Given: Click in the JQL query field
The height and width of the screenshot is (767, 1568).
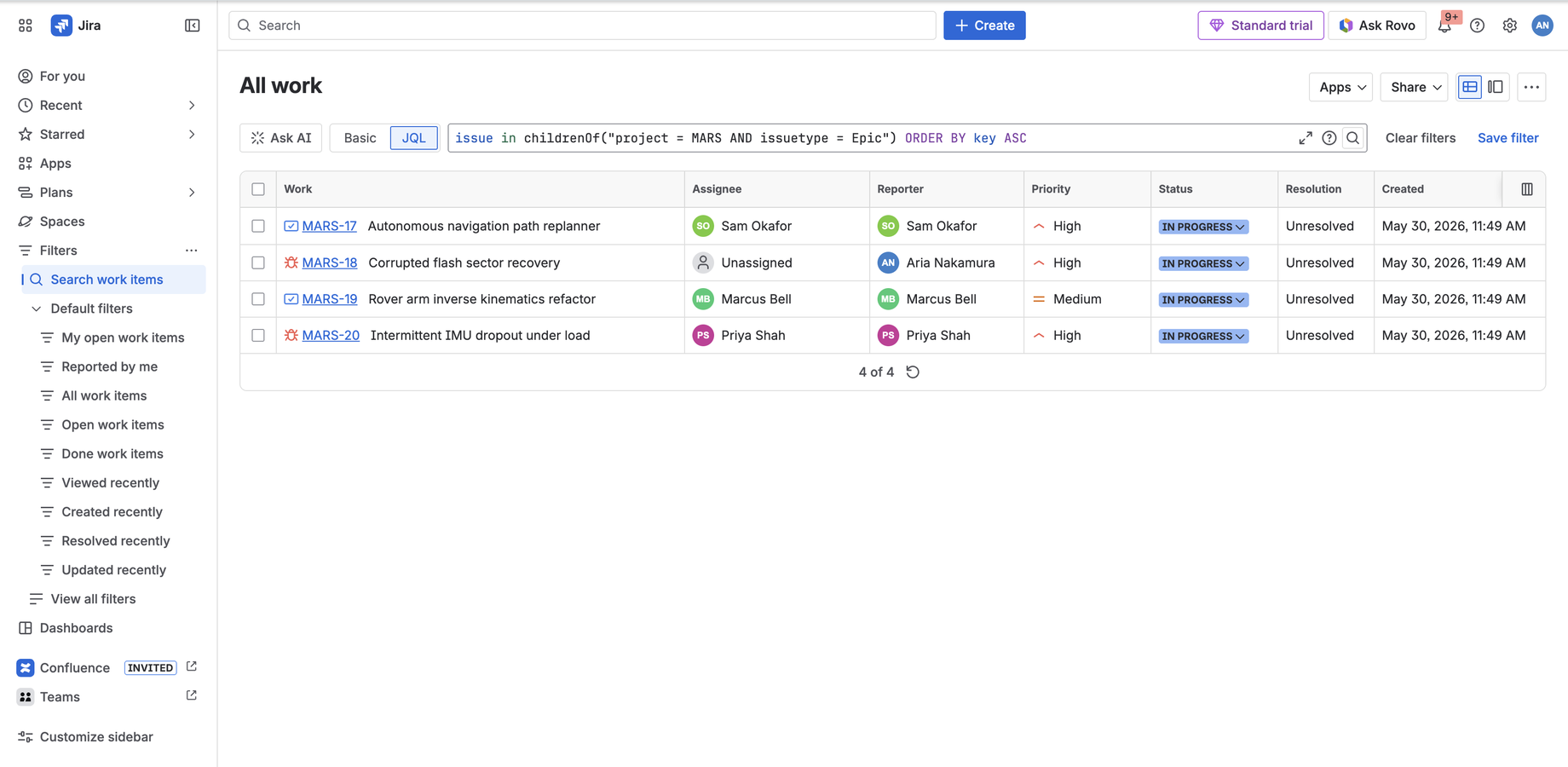Looking at the screenshot, I should coord(869,138).
